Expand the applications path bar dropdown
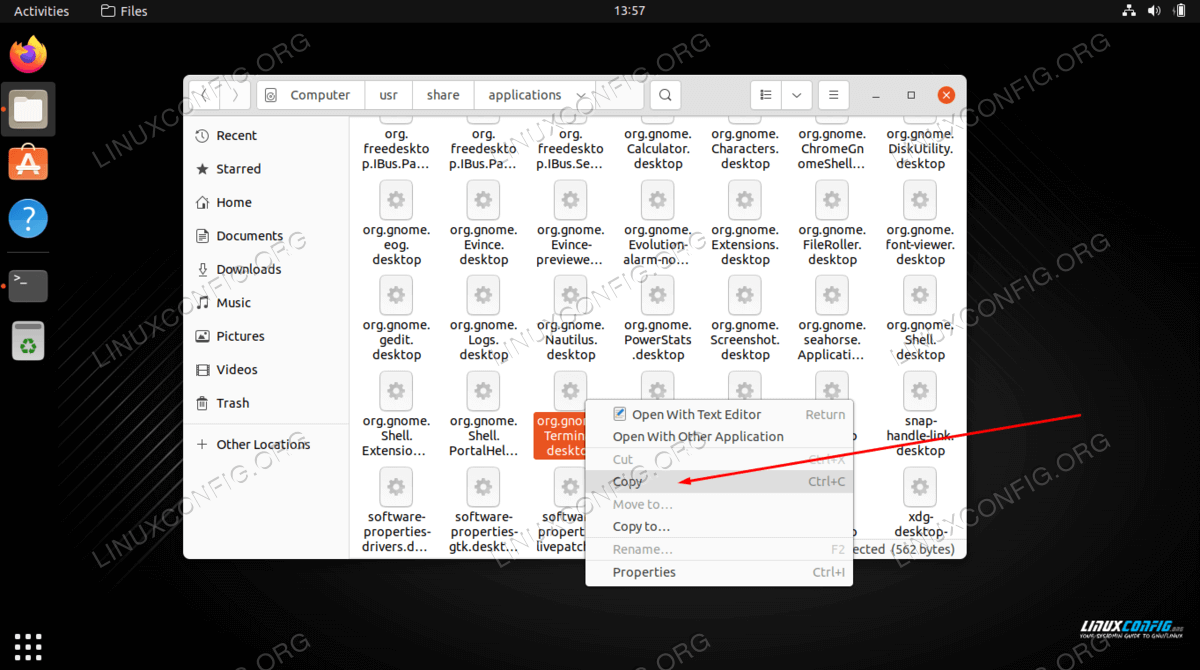 coord(581,96)
